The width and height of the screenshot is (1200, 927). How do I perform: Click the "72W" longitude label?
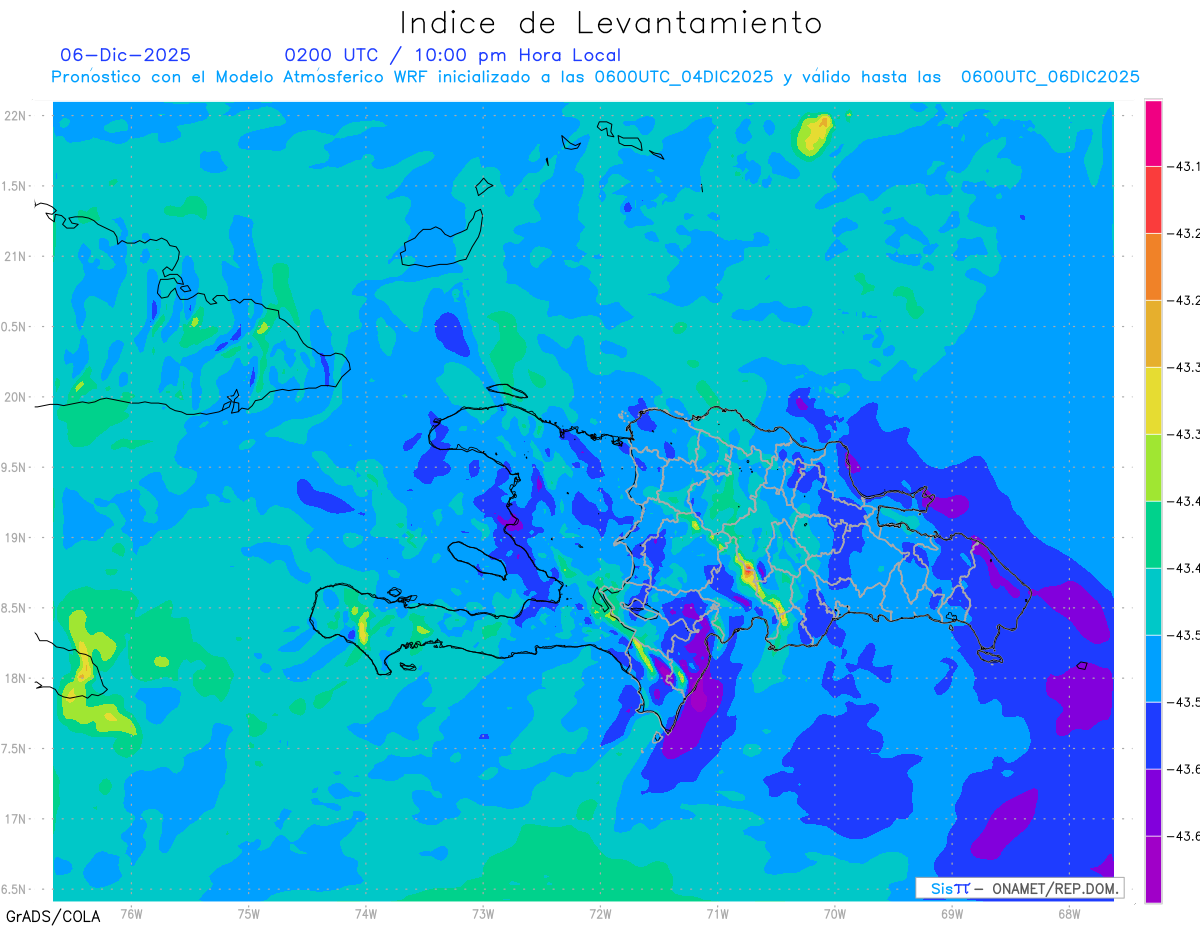600,913
